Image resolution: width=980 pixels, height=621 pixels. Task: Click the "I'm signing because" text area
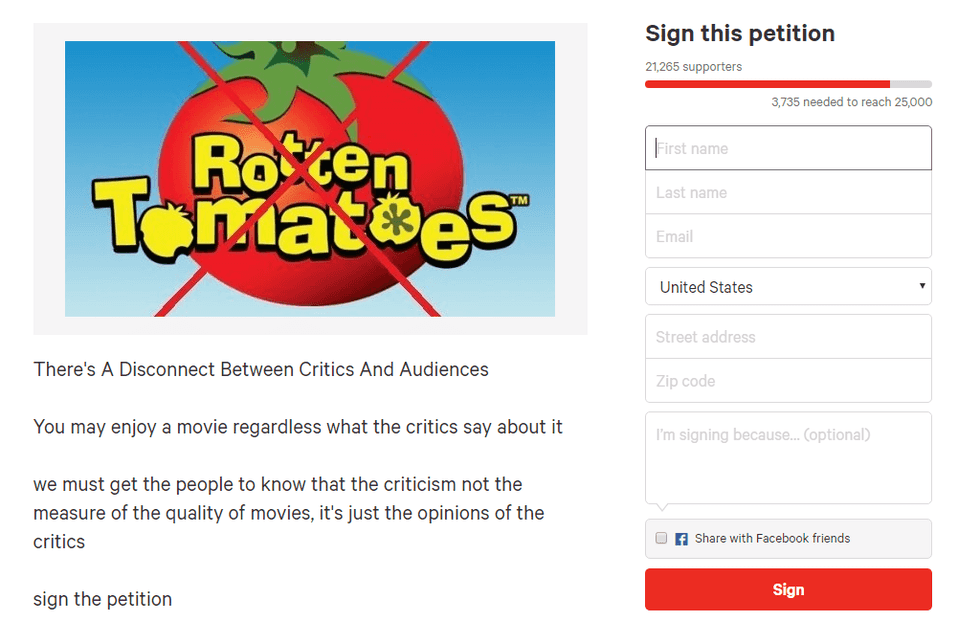coord(788,458)
